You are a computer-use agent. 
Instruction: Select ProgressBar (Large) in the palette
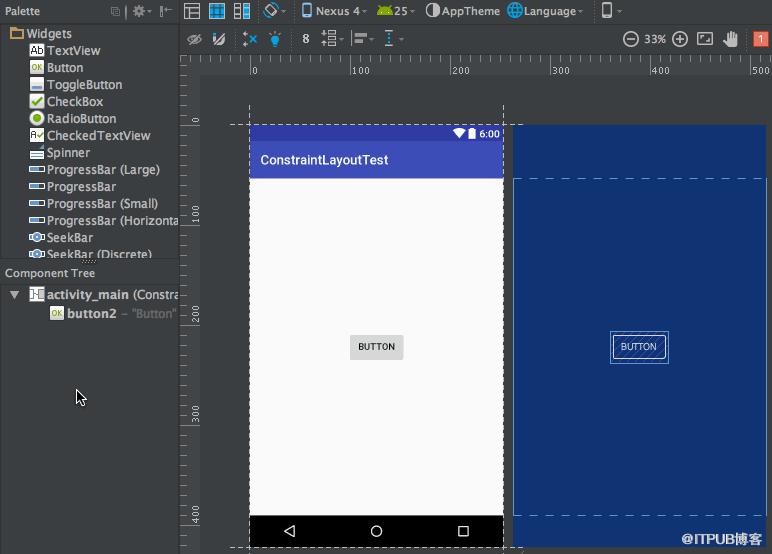[95, 169]
